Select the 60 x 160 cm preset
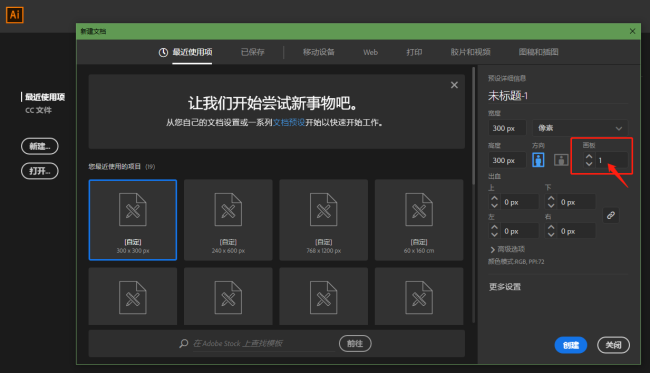650x373 pixels. click(x=419, y=220)
